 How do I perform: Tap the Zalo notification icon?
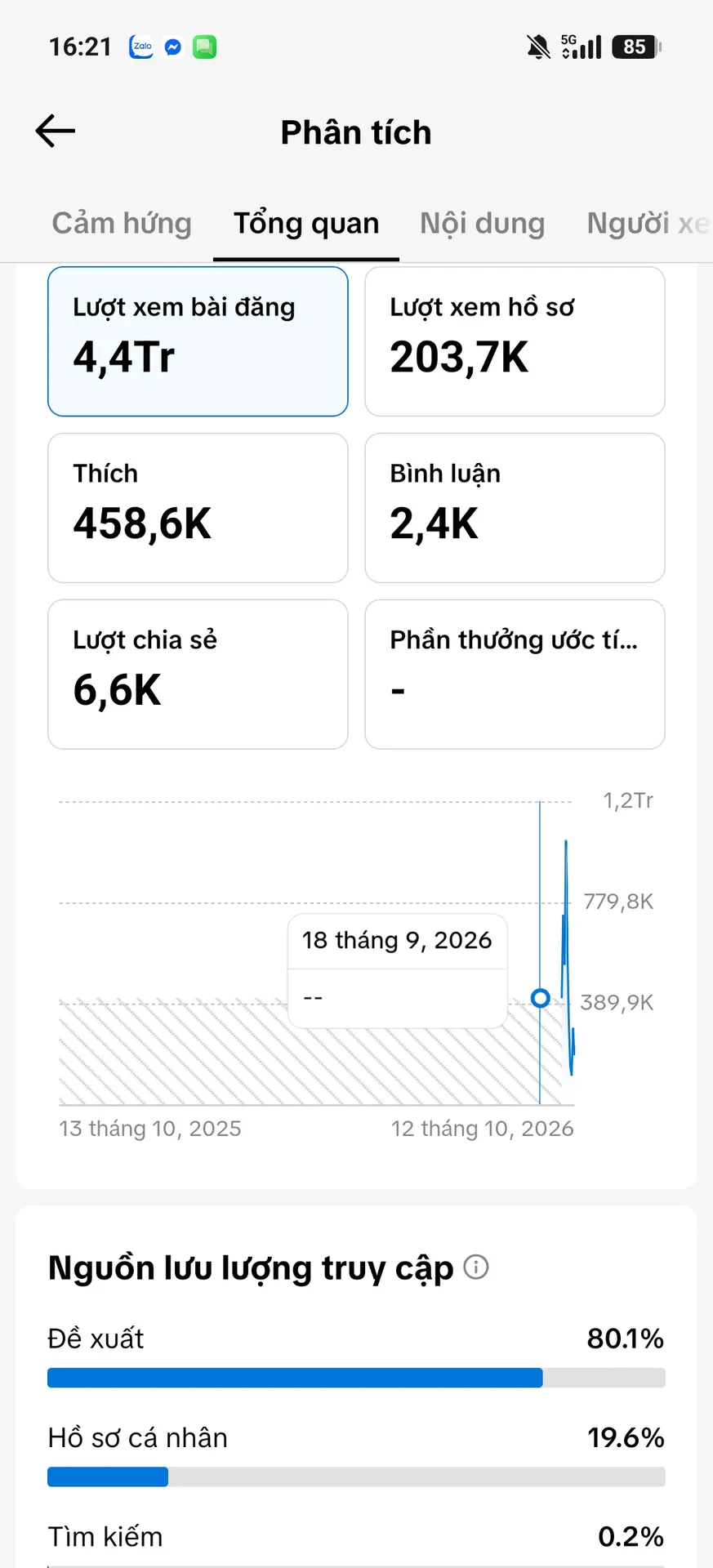coord(141,47)
